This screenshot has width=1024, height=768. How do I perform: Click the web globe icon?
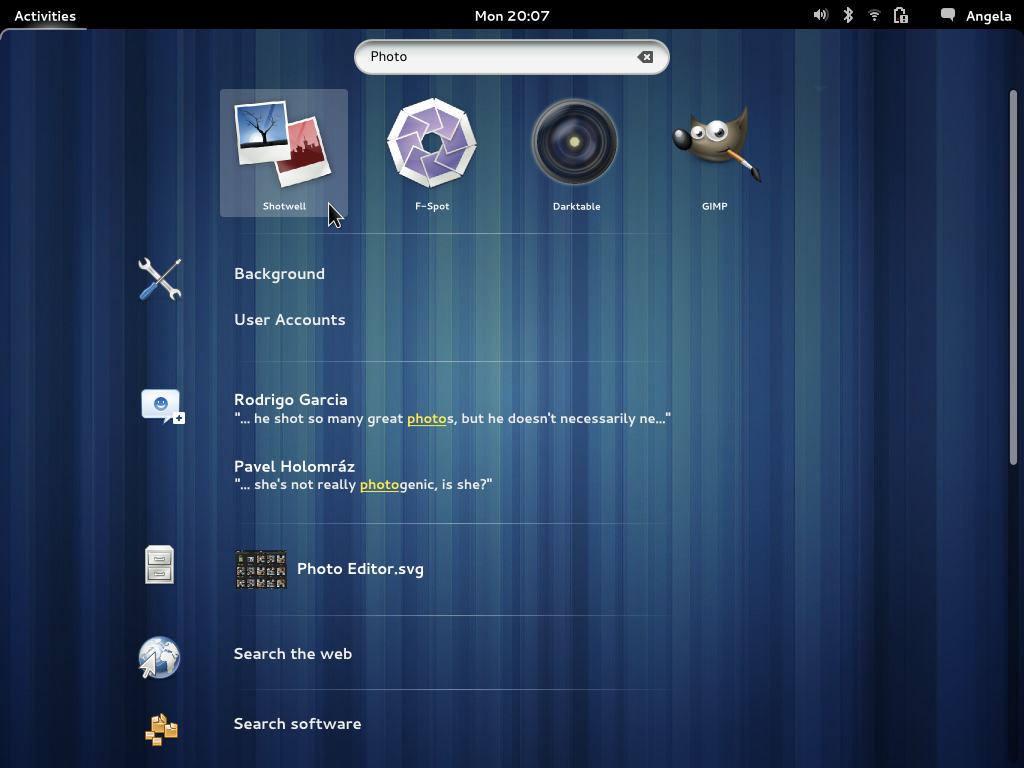[x=159, y=657]
